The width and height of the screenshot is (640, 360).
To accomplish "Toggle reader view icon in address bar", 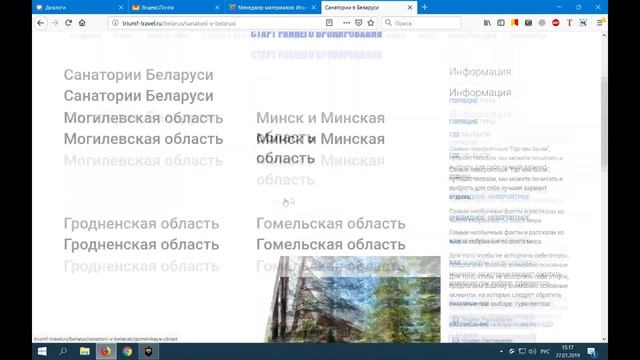I will pyautogui.click(x=329, y=23).
